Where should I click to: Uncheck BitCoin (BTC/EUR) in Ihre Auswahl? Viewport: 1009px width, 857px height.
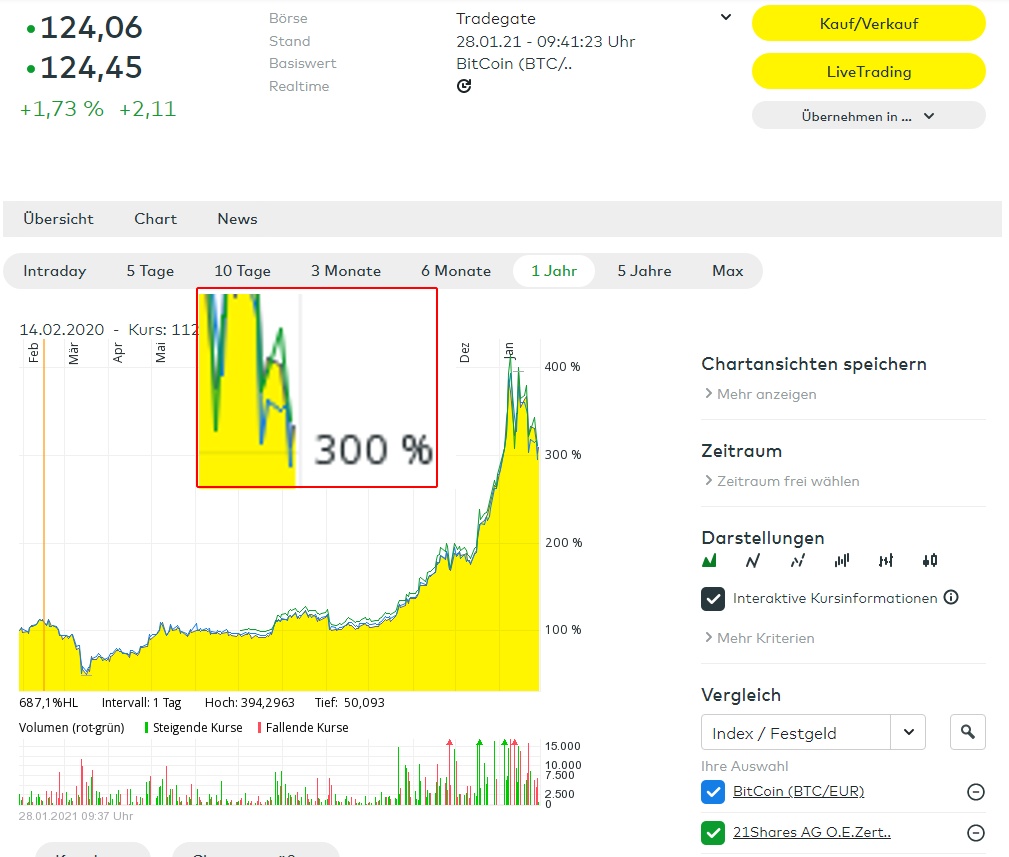(712, 791)
